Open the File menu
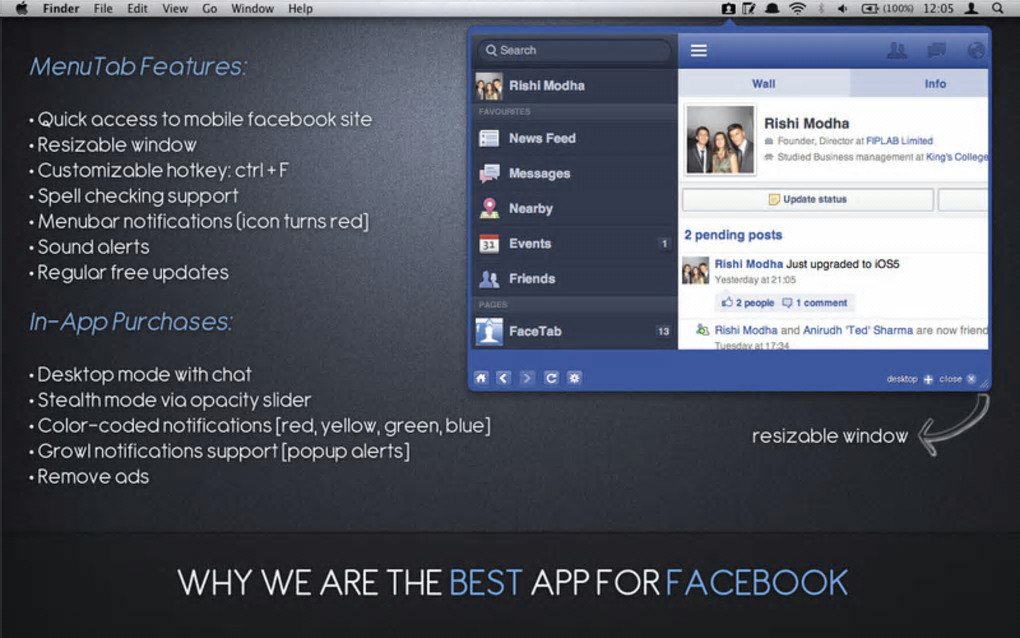 click(x=103, y=8)
